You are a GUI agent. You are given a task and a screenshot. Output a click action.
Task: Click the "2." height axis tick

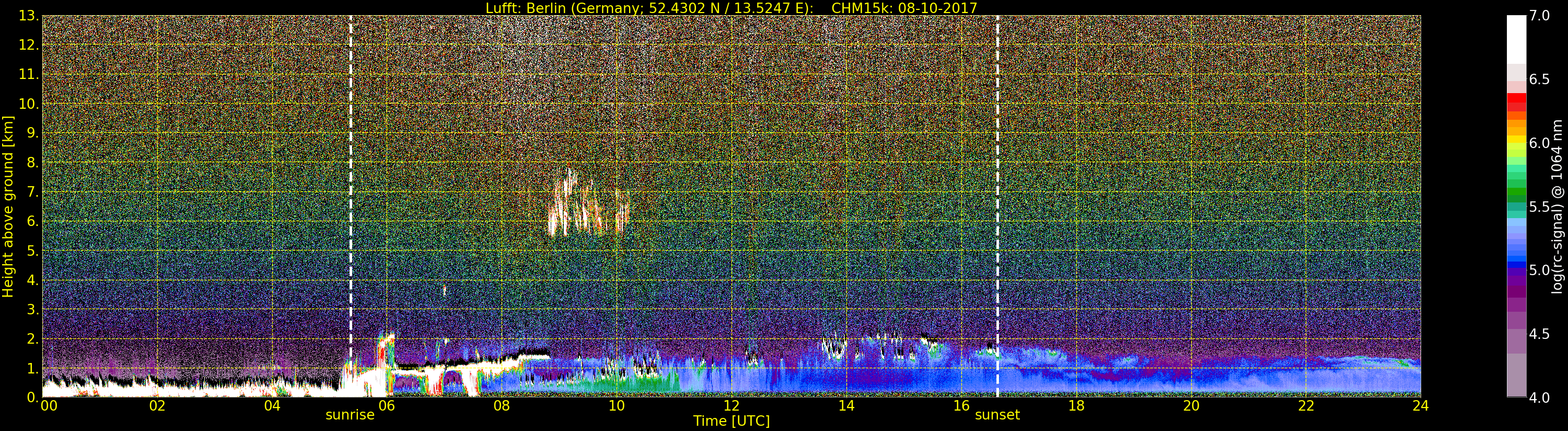[x=33, y=338]
